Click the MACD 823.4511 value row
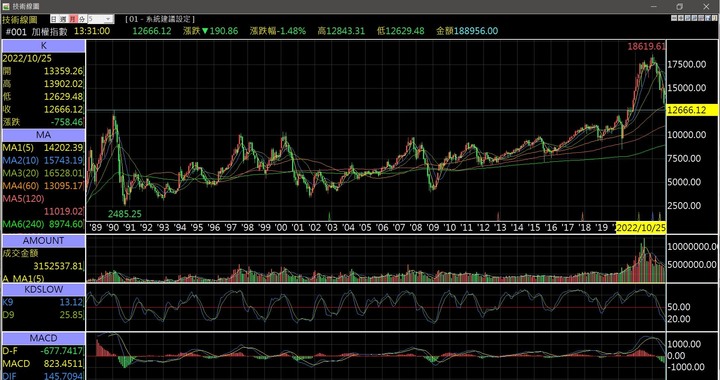This screenshot has width=720, height=380. 43,364
